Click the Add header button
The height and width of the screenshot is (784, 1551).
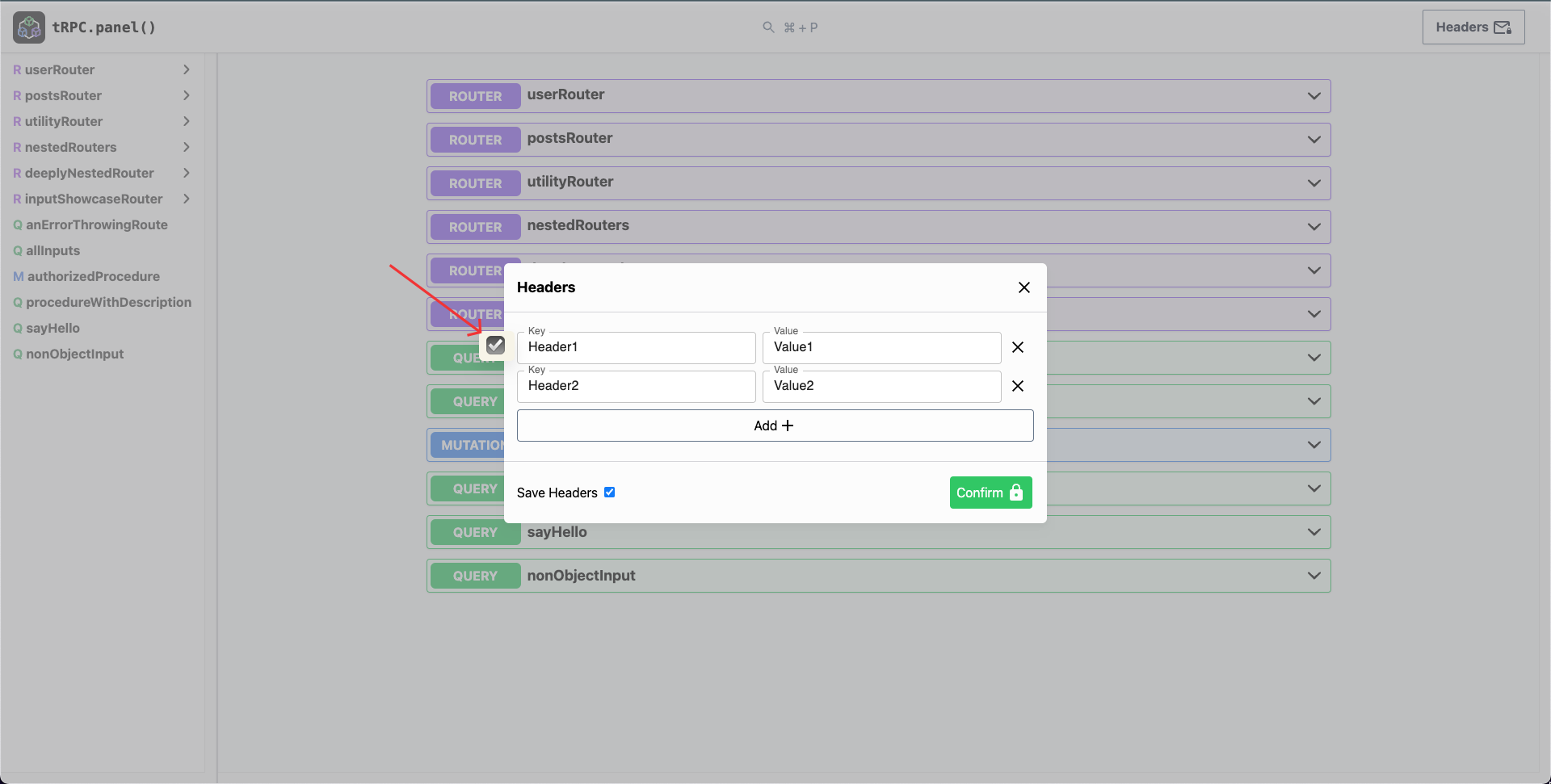[x=775, y=426]
